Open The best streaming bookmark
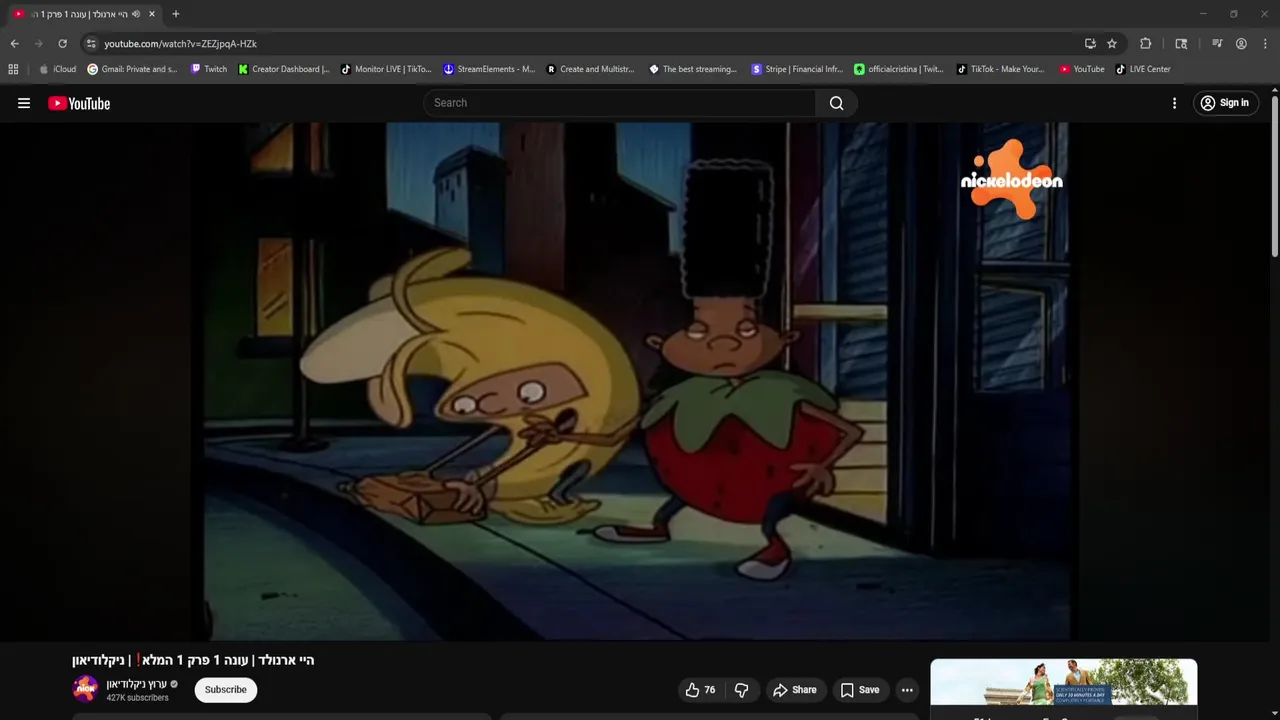Viewport: 1280px width, 720px height. tap(693, 69)
